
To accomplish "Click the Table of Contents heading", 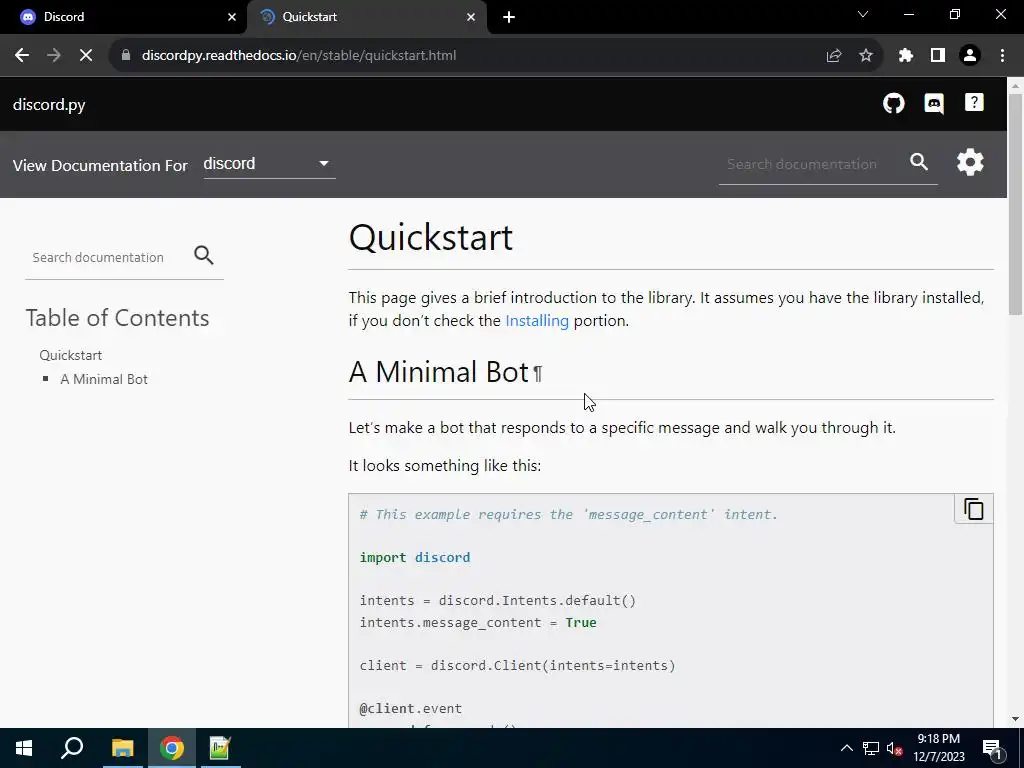I will pos(118,318).
